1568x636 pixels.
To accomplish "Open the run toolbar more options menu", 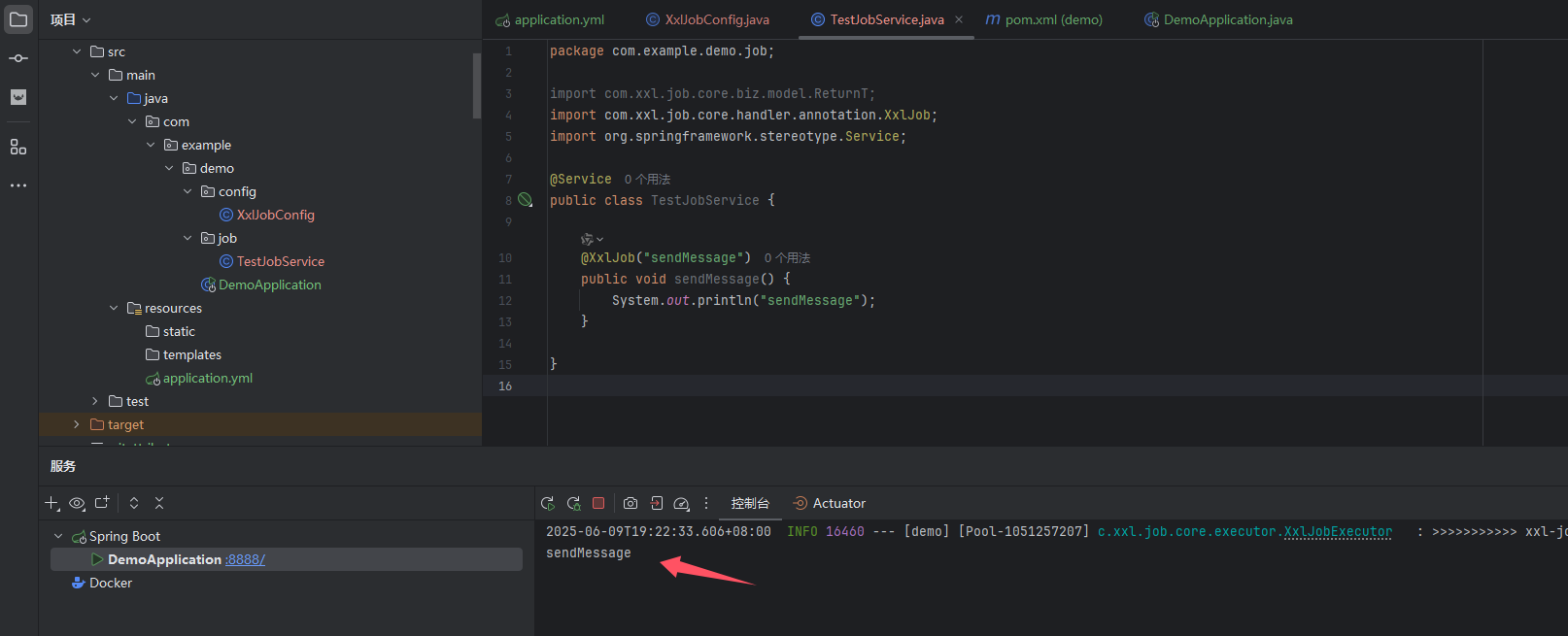I will (706, 503).
